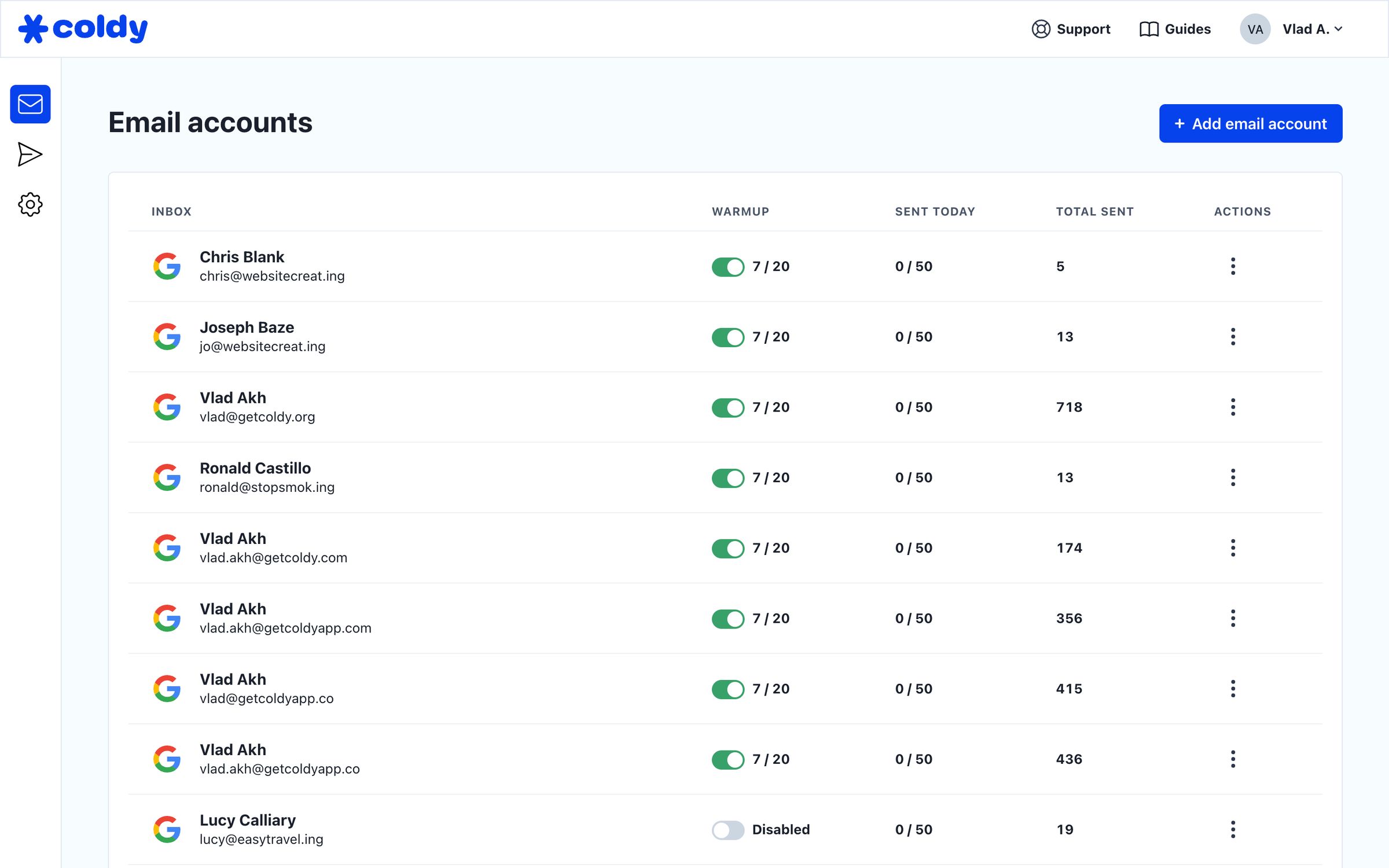Click the Add email account button
Viewport: 1389px width, 868px height.
coord(1250,123)
